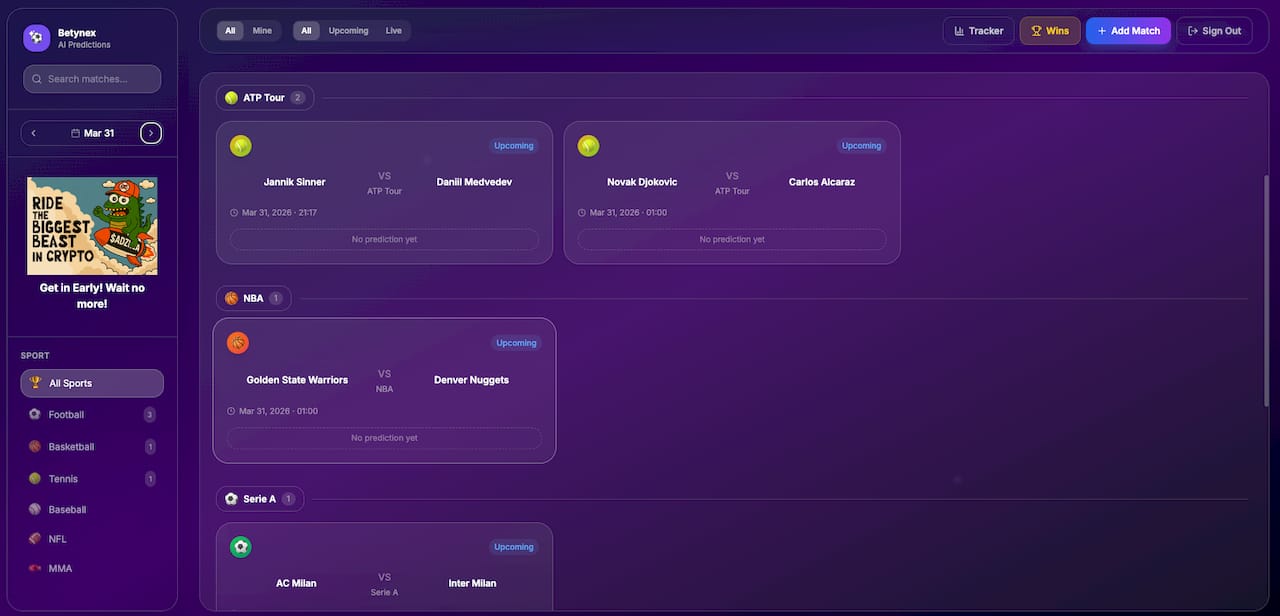Image resolution: width=1280 pixels, height=616 pixels.
Task: Select the Basketball sport icon
Action: click(34, 446)
